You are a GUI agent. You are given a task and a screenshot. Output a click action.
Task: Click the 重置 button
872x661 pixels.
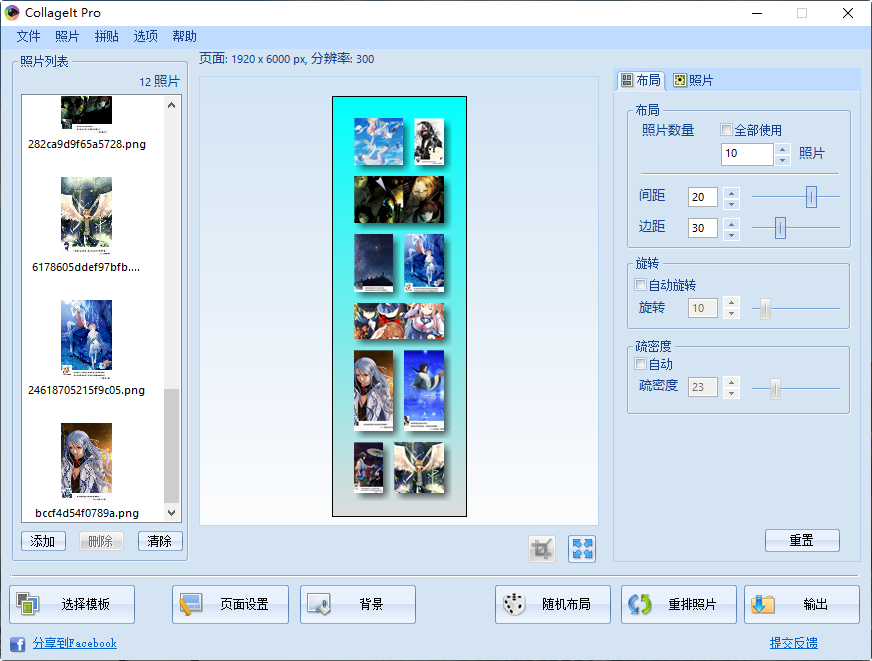[x=802, y=540]
